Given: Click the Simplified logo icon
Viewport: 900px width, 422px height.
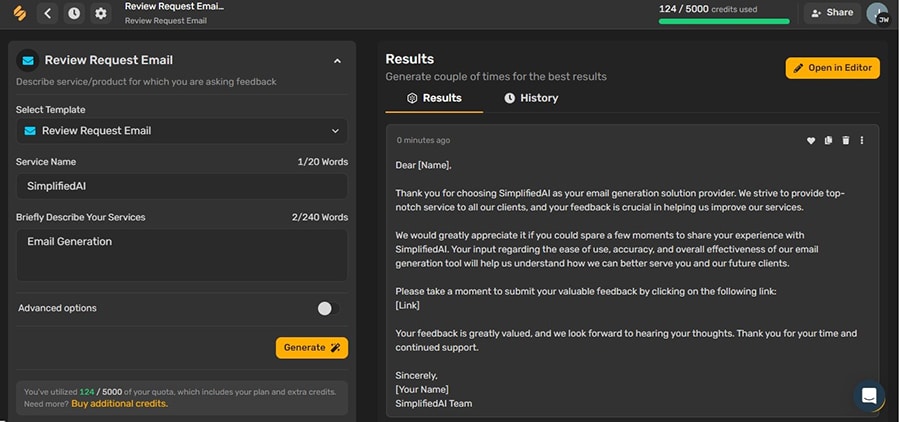Looking at the screenshot, I should click(20, 13).
